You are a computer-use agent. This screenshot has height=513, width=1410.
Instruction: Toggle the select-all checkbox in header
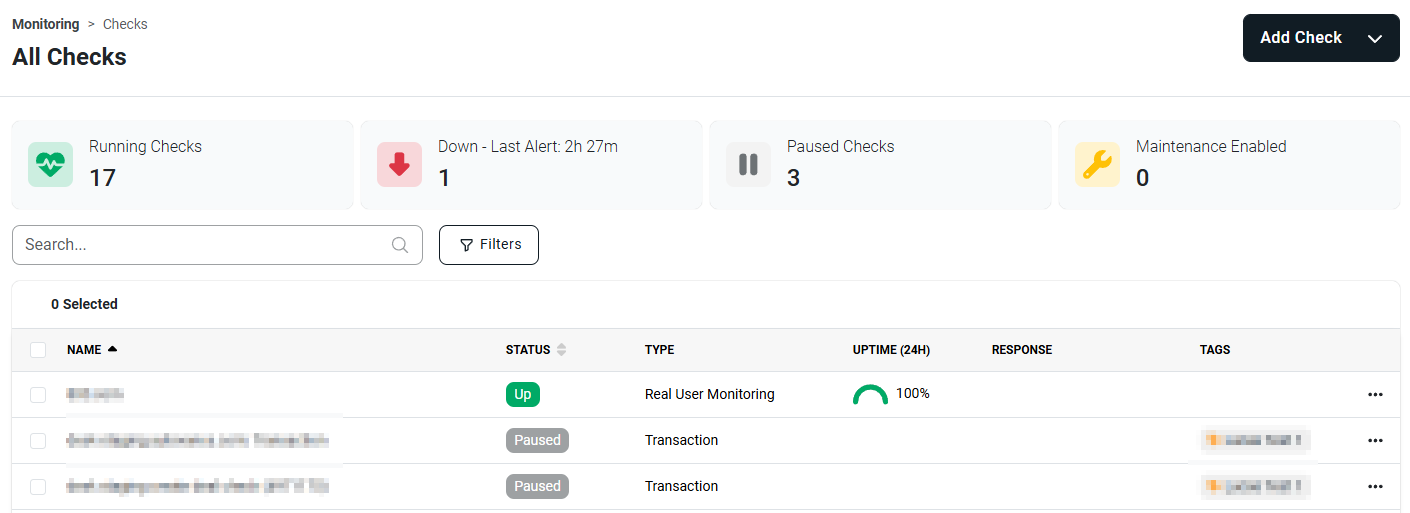(38, 350)
